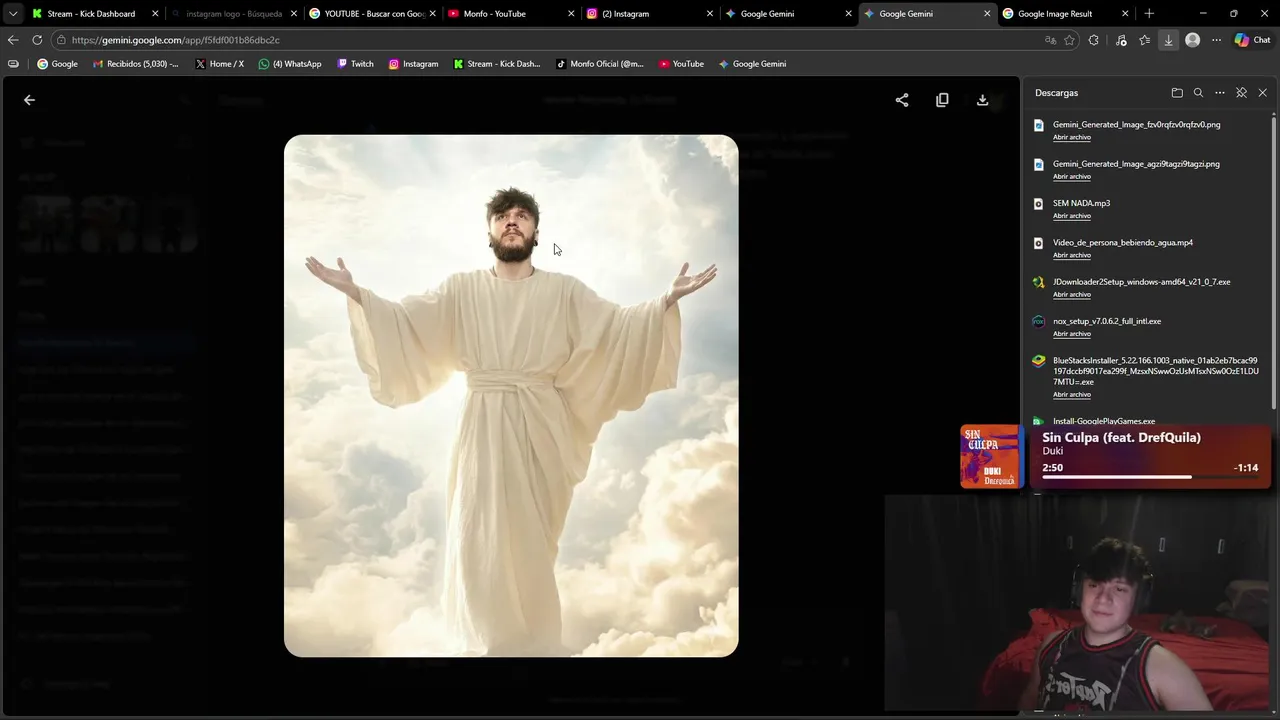Viewport: 1280px width, 720px height.
Task: Open the Google Gemini bookmark
Action: click(752, 64)
